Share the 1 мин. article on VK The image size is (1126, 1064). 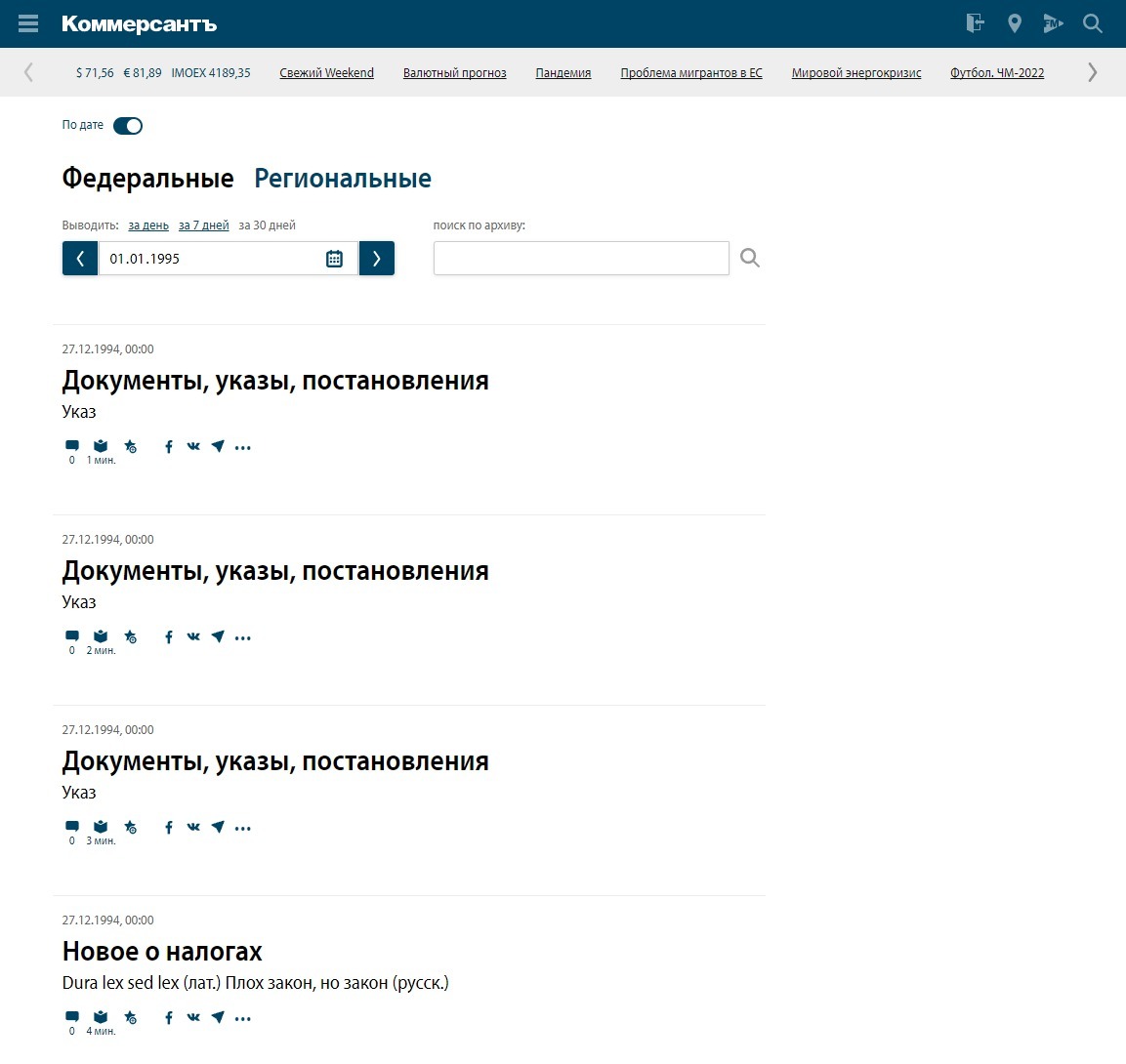[193, 446]
